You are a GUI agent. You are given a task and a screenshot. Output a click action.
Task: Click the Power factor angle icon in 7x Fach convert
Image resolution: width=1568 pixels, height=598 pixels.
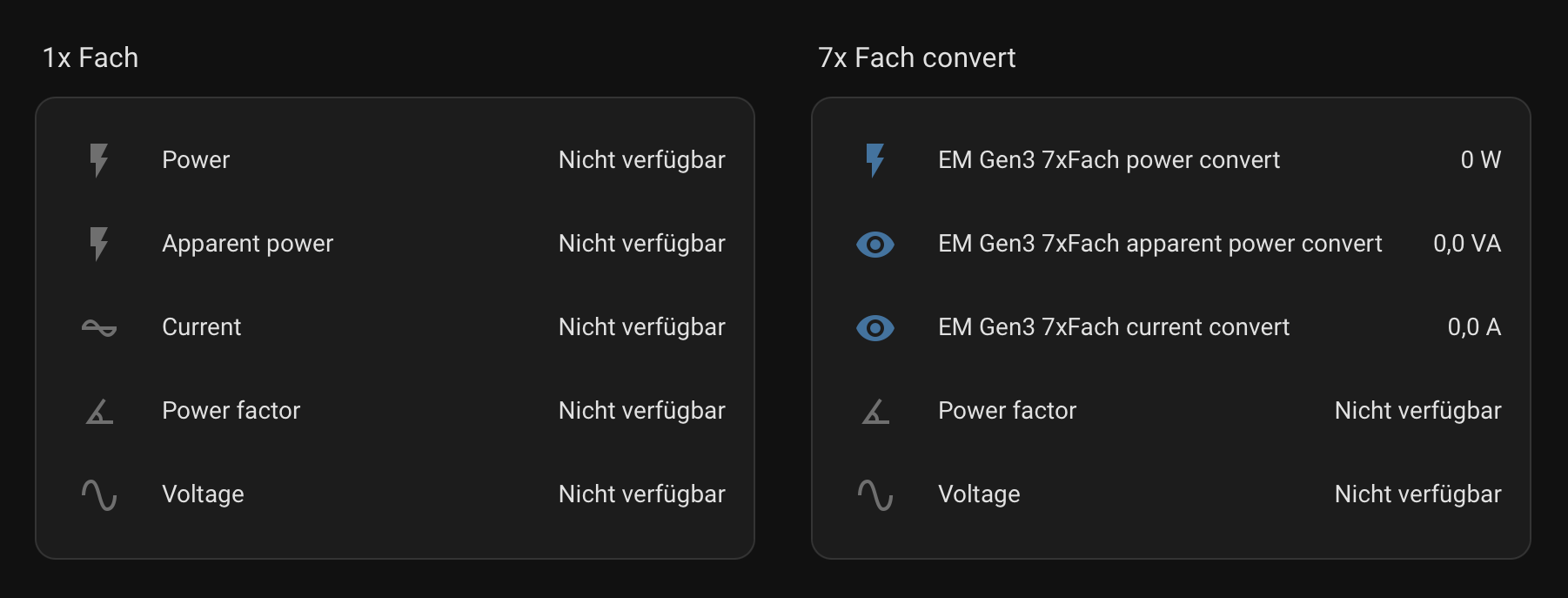[x=875, y=411]
